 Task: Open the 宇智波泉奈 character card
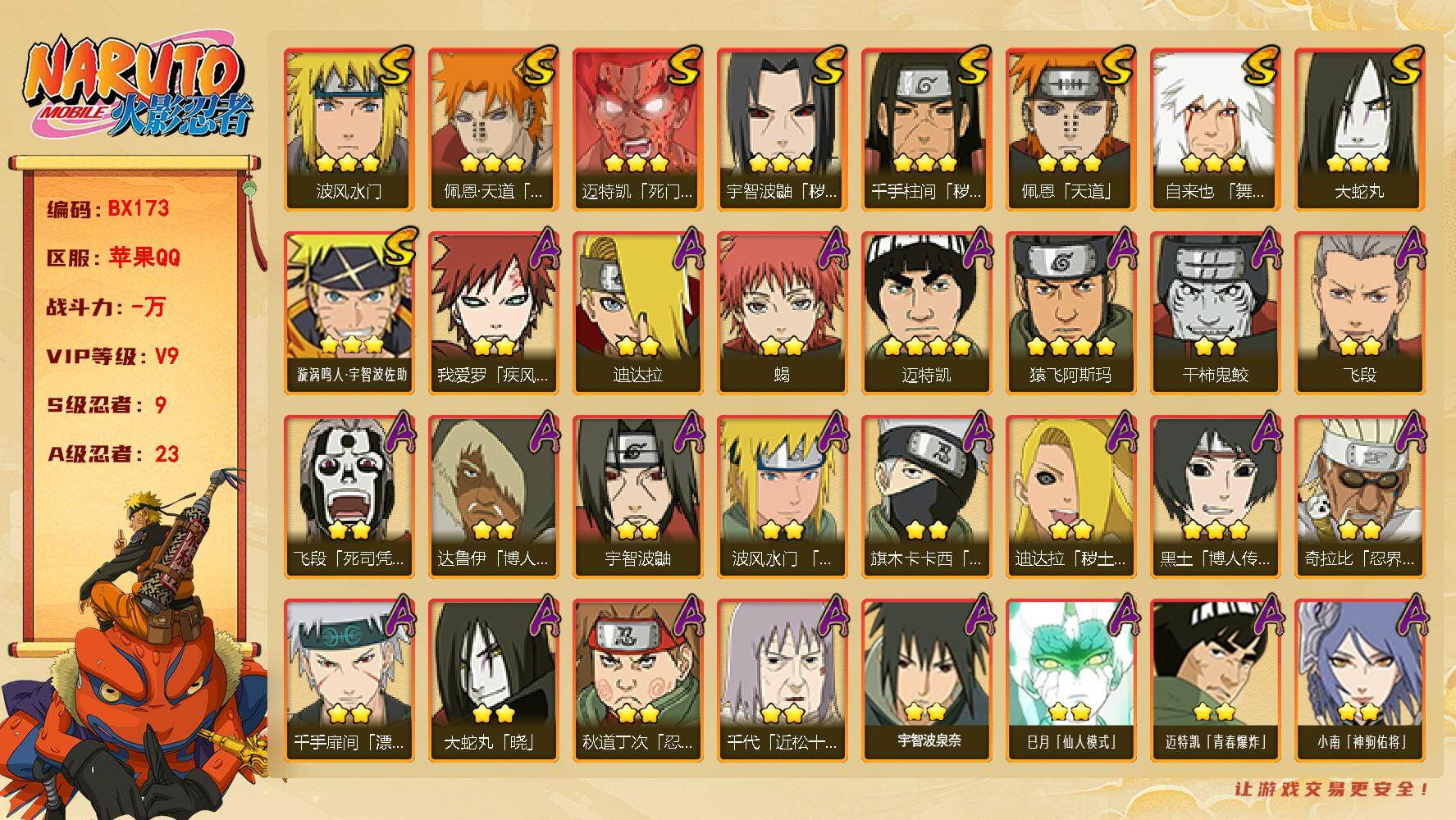click(926, 681)
